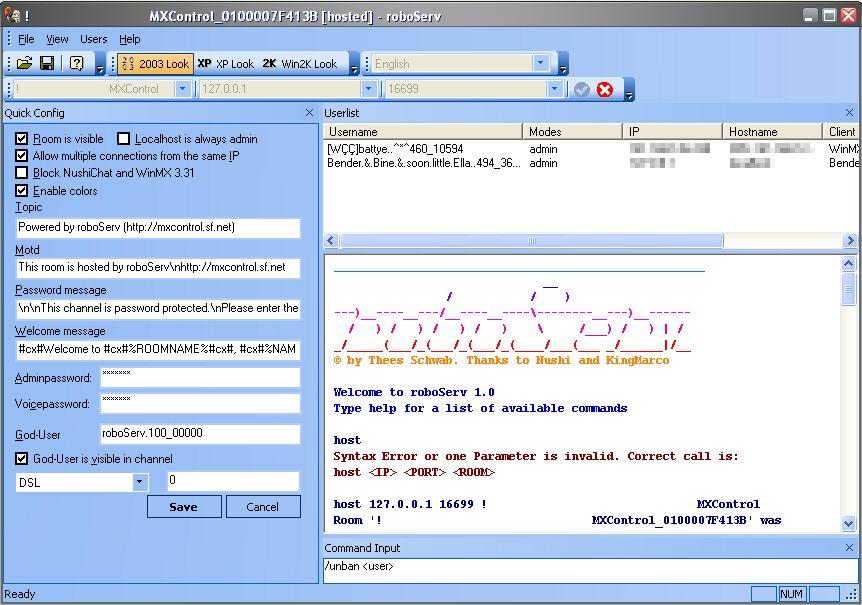Open file with folder icon in toolbar
This screenshot has width=862, height=605.
click(24, 63)
